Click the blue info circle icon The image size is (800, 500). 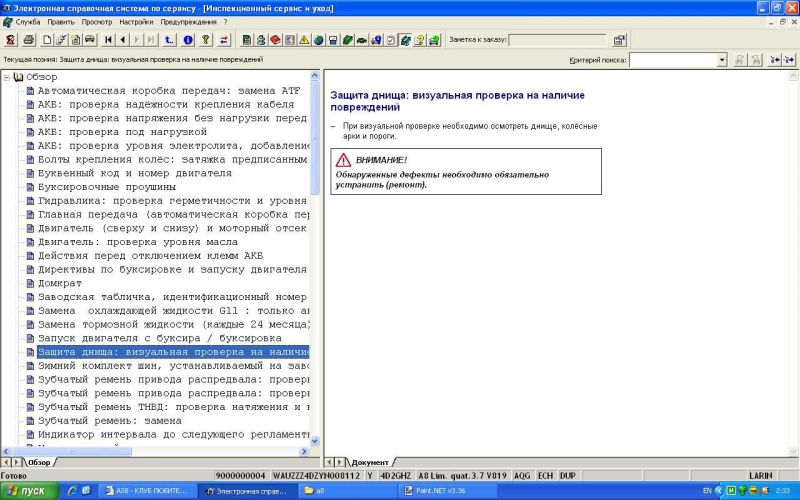188,40
